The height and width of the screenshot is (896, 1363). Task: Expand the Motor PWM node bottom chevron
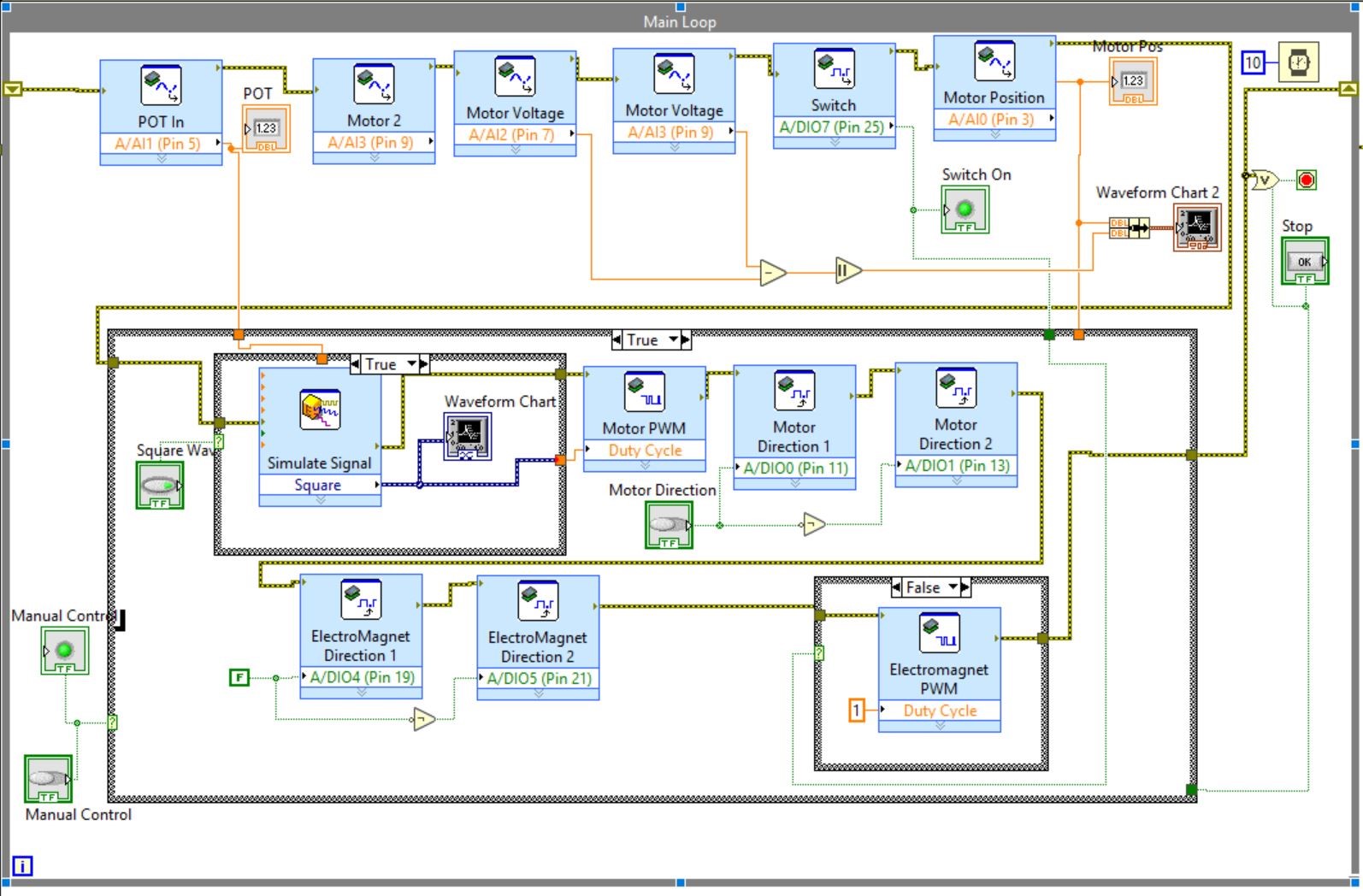point(645,466)
